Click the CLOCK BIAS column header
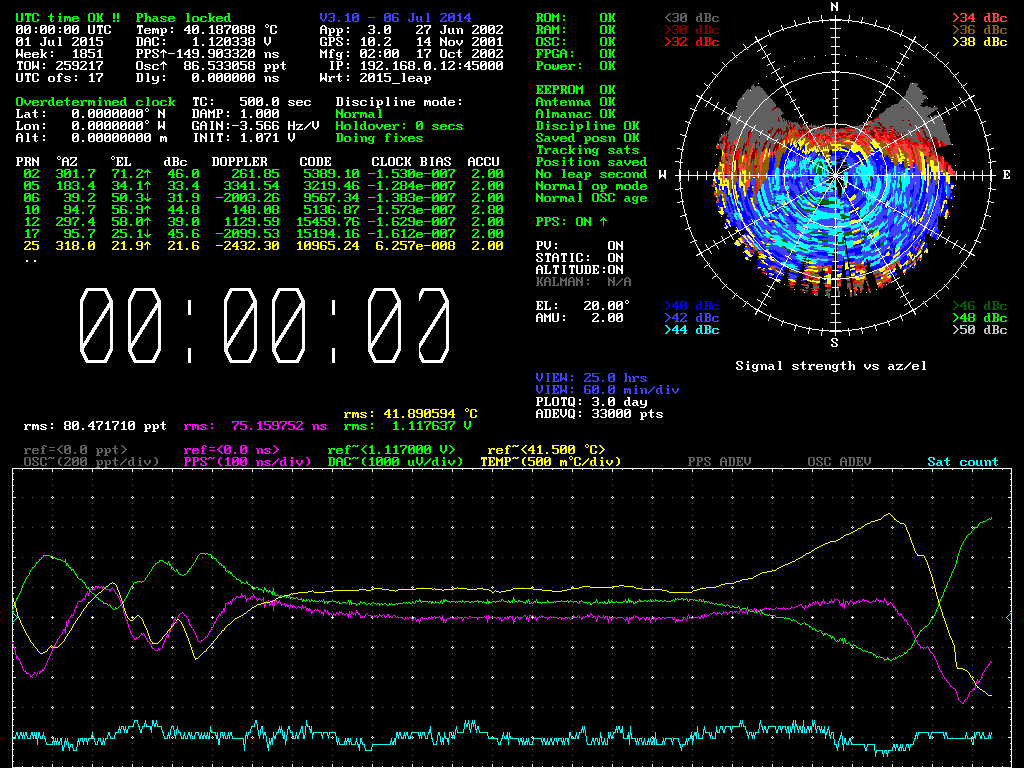 pos(411,161)
